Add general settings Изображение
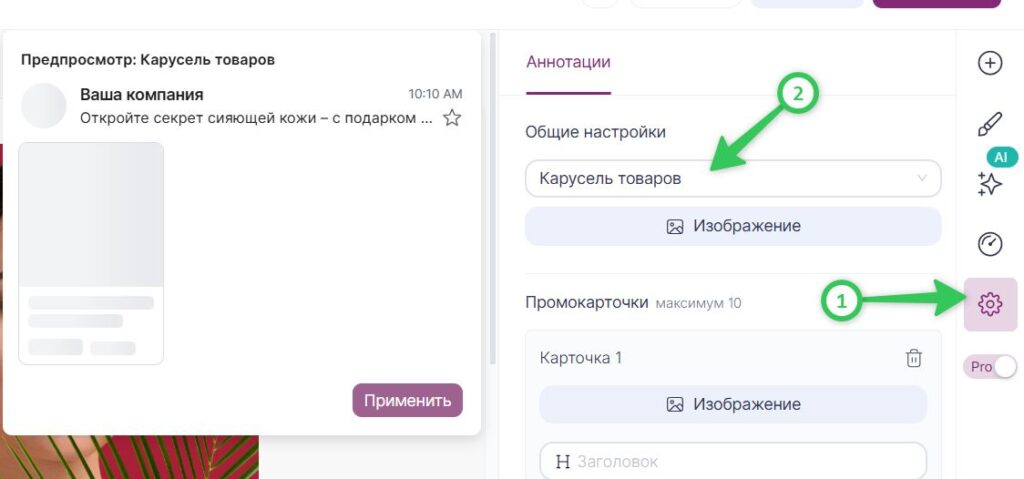This screenshot has height=479, width=1024. (x=733, y=226)
